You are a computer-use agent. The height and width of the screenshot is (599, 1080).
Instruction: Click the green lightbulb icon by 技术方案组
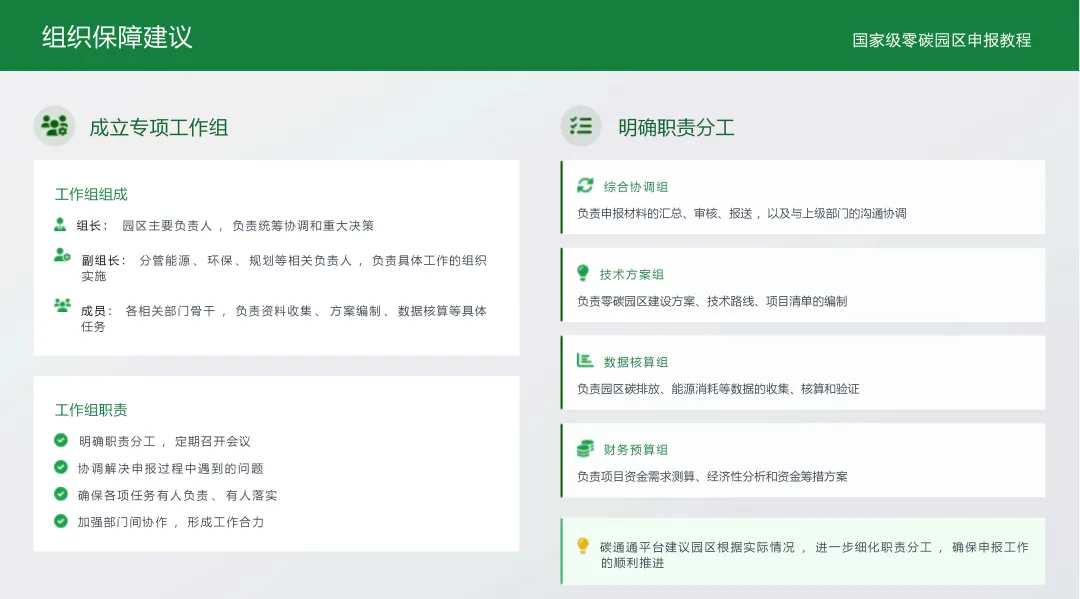click(x=583, y=273)
